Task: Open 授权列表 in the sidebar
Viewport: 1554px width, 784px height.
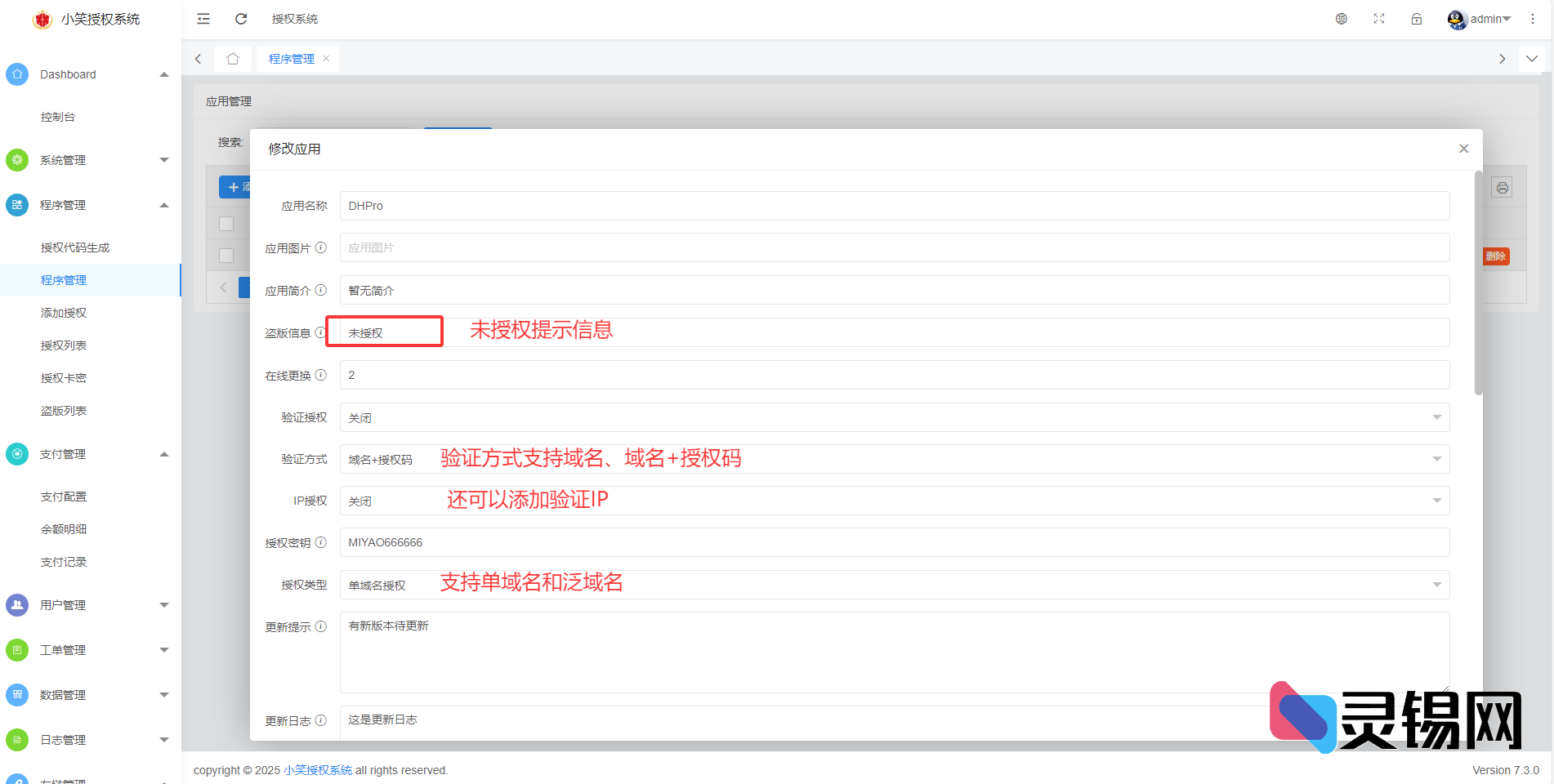Action: (x=64, y=345)
